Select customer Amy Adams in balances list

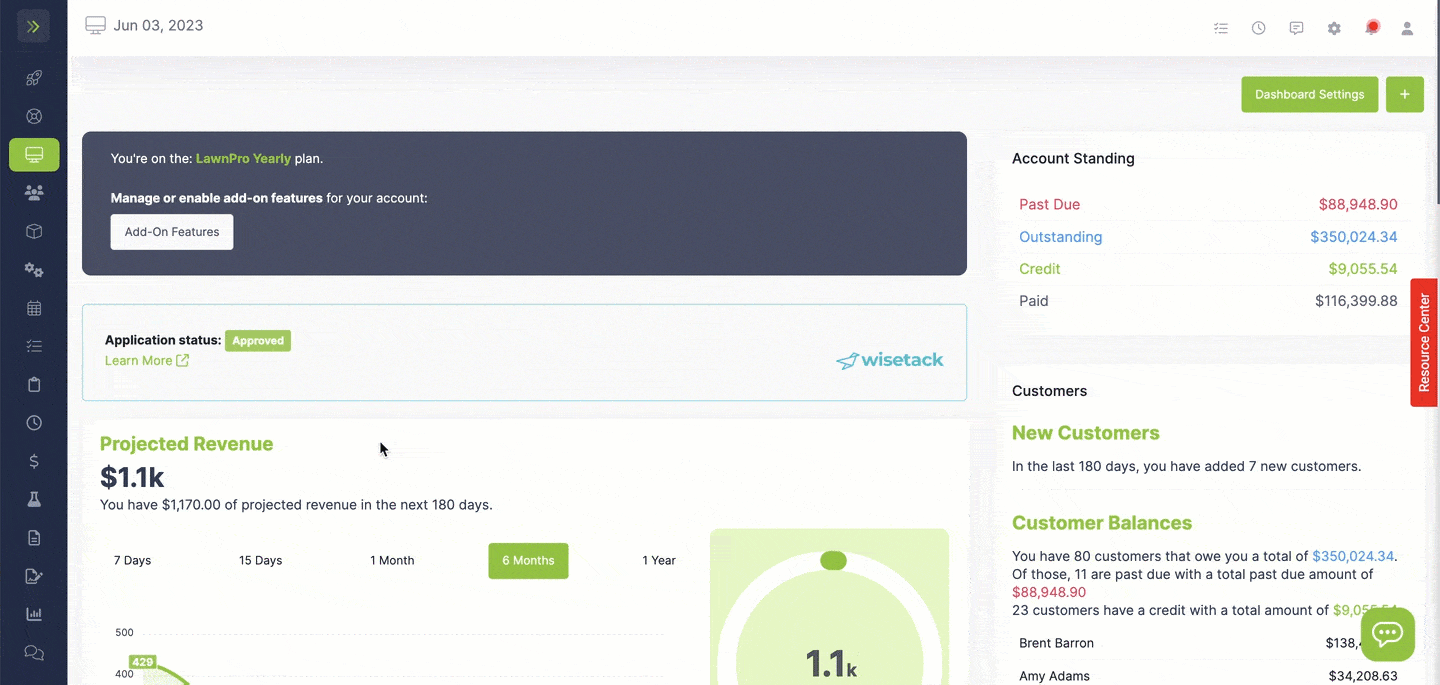pyautogui.click(x=1054, y=676)
